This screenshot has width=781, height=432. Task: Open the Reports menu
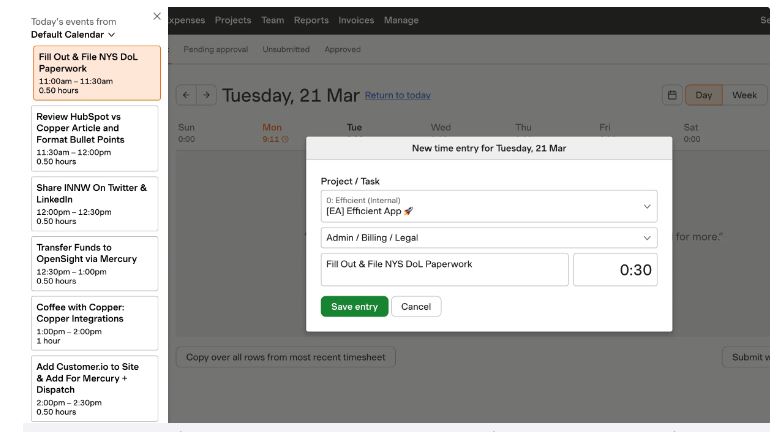[x=311, y=20]
